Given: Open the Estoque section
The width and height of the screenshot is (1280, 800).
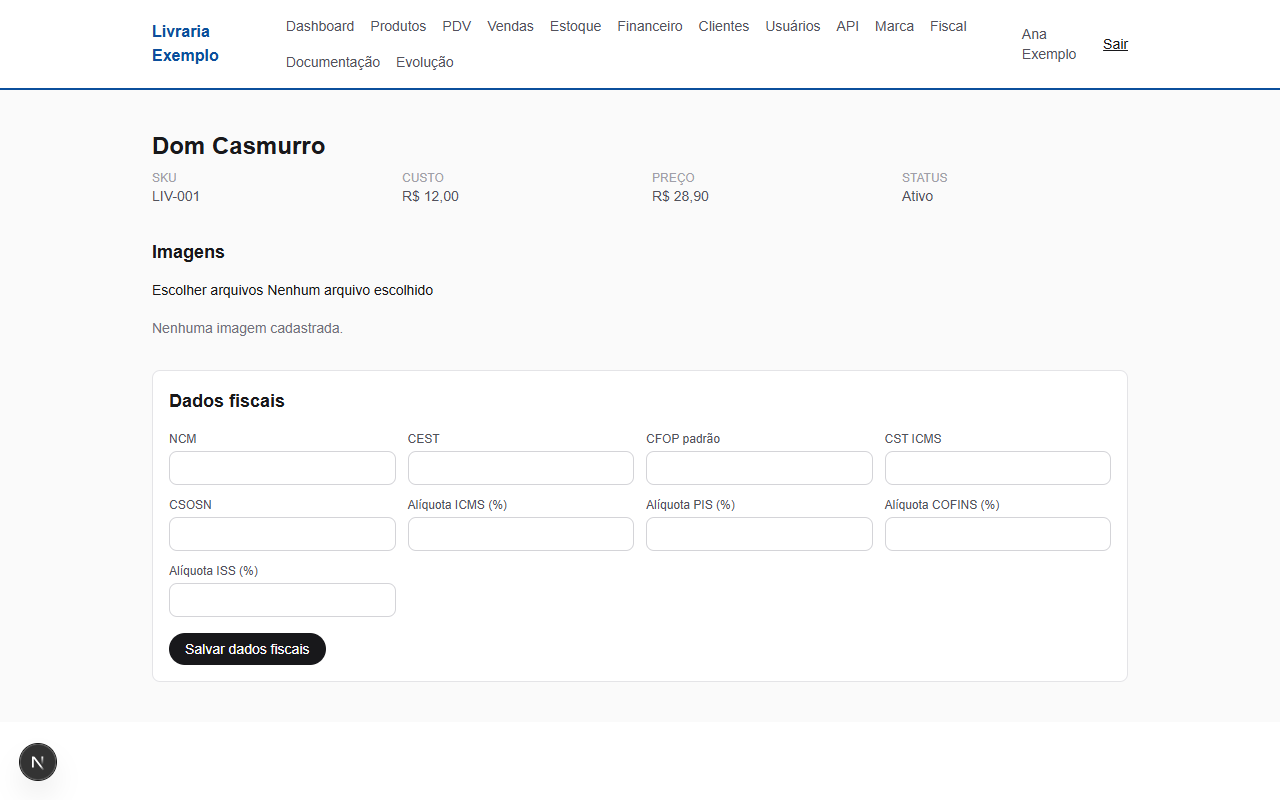Looking at the screenshot, I should tap(576, 26).
